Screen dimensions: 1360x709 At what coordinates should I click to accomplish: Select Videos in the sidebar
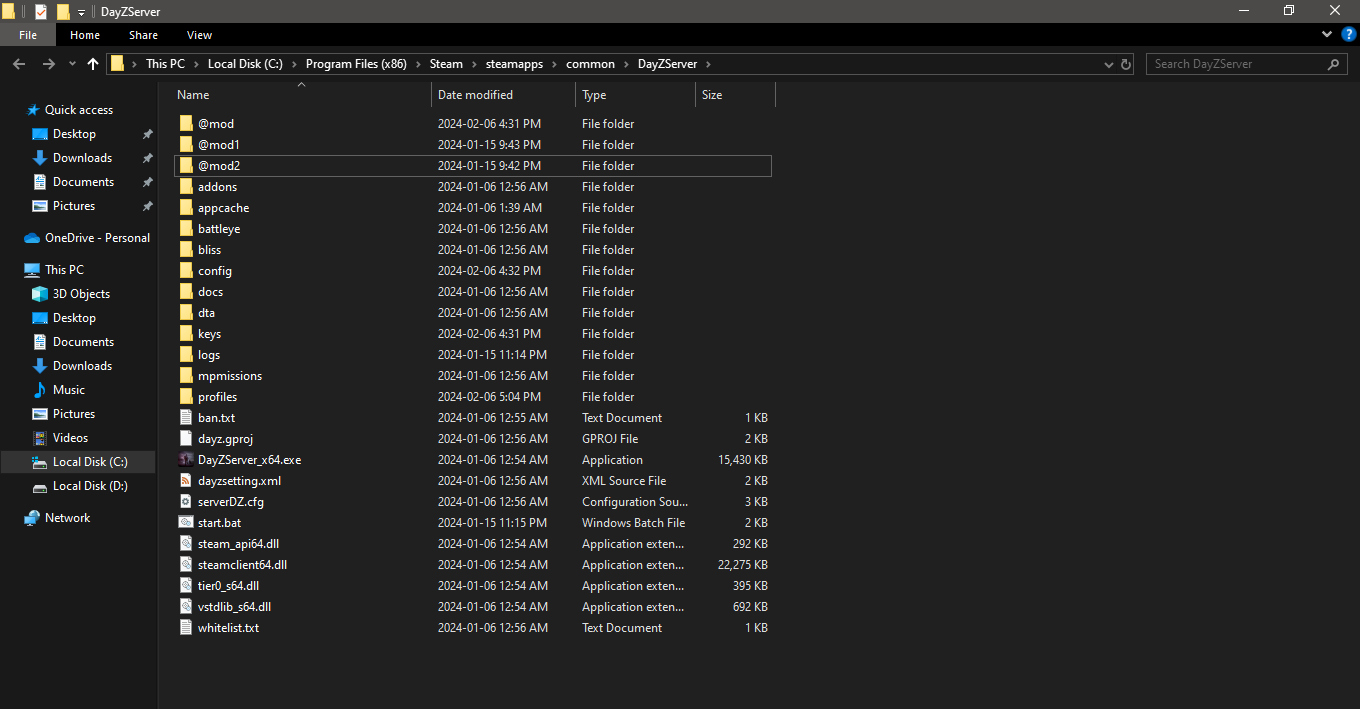[x=70, y=438]
